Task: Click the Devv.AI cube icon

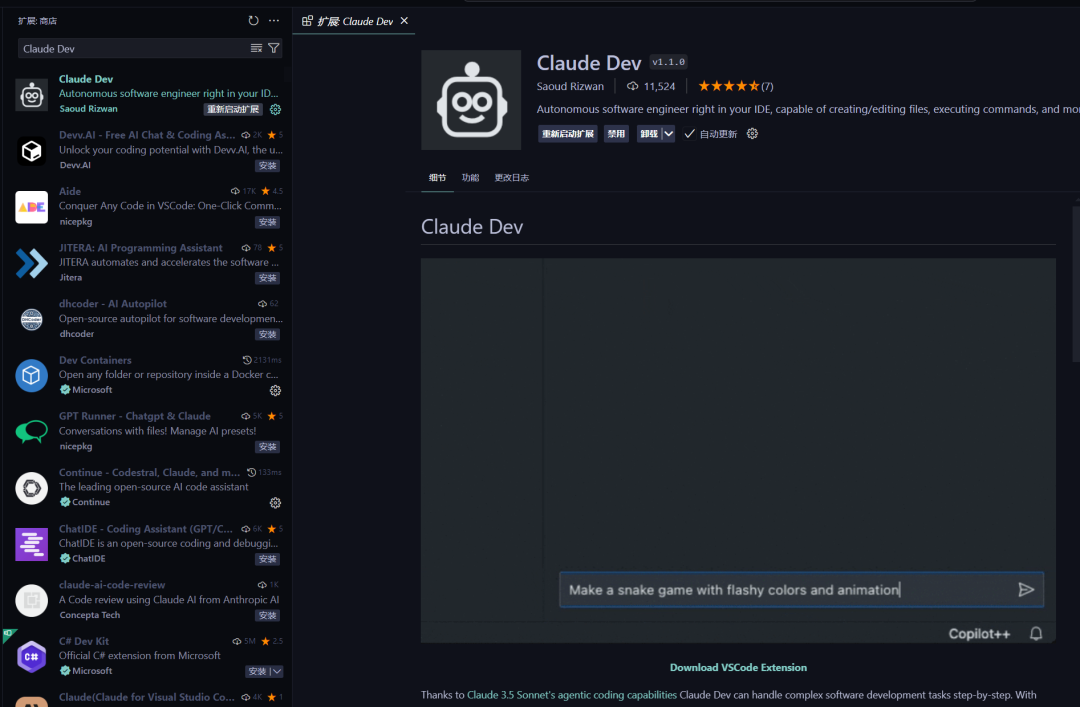Action: [x=32, y=151]
